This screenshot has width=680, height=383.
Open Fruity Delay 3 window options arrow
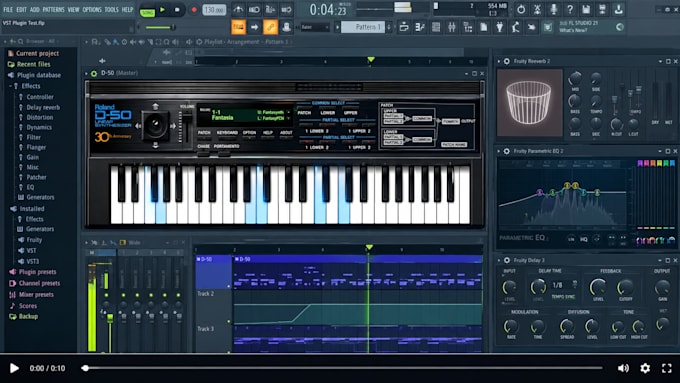click(499, 260)
